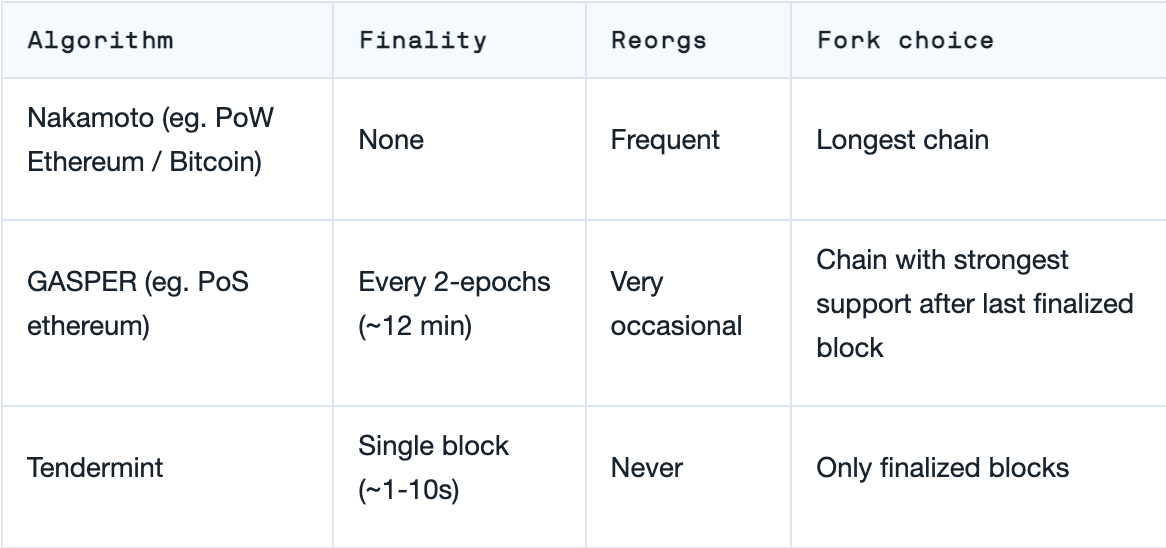Image resolution: width=1166 pixels, height=548 pixels.
Task: Select the 'Every 2-epochs' finality text
Action: (454, 282)
